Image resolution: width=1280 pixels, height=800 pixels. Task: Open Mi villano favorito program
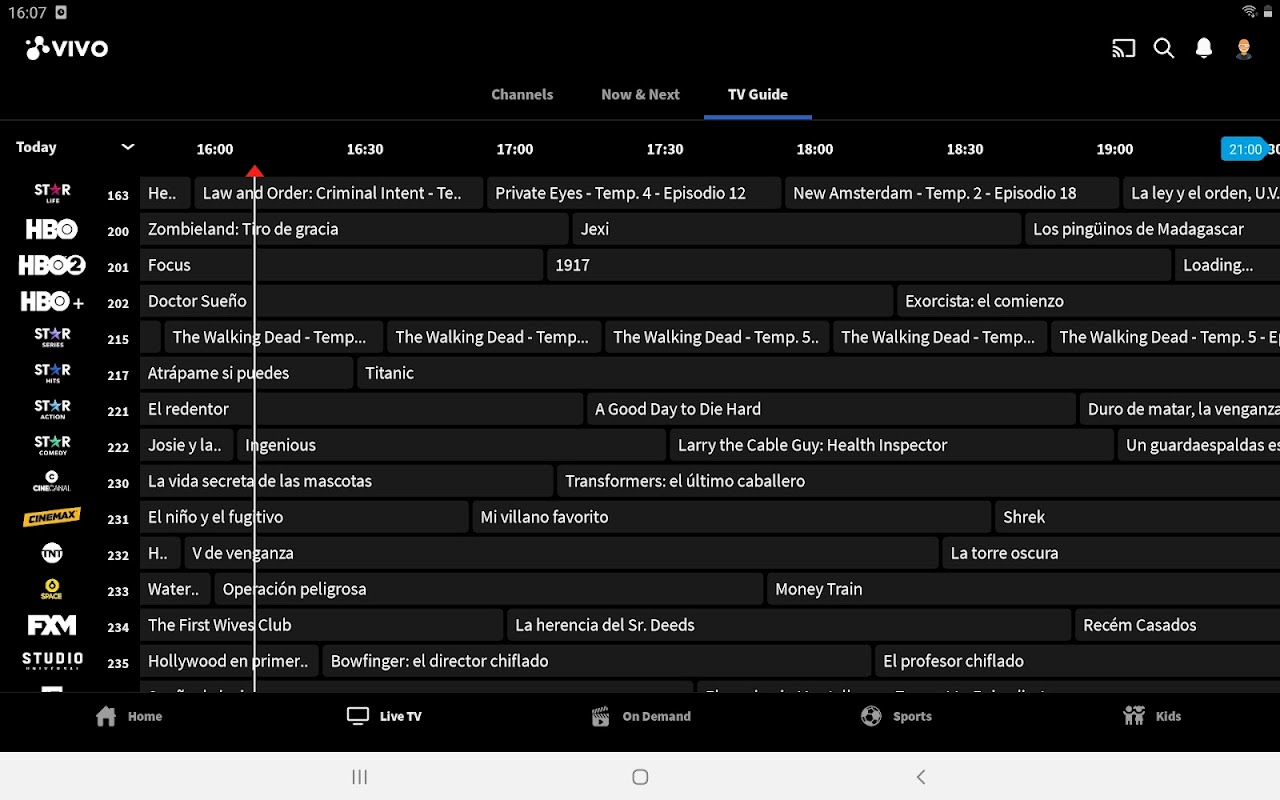(x=732, y=517)
